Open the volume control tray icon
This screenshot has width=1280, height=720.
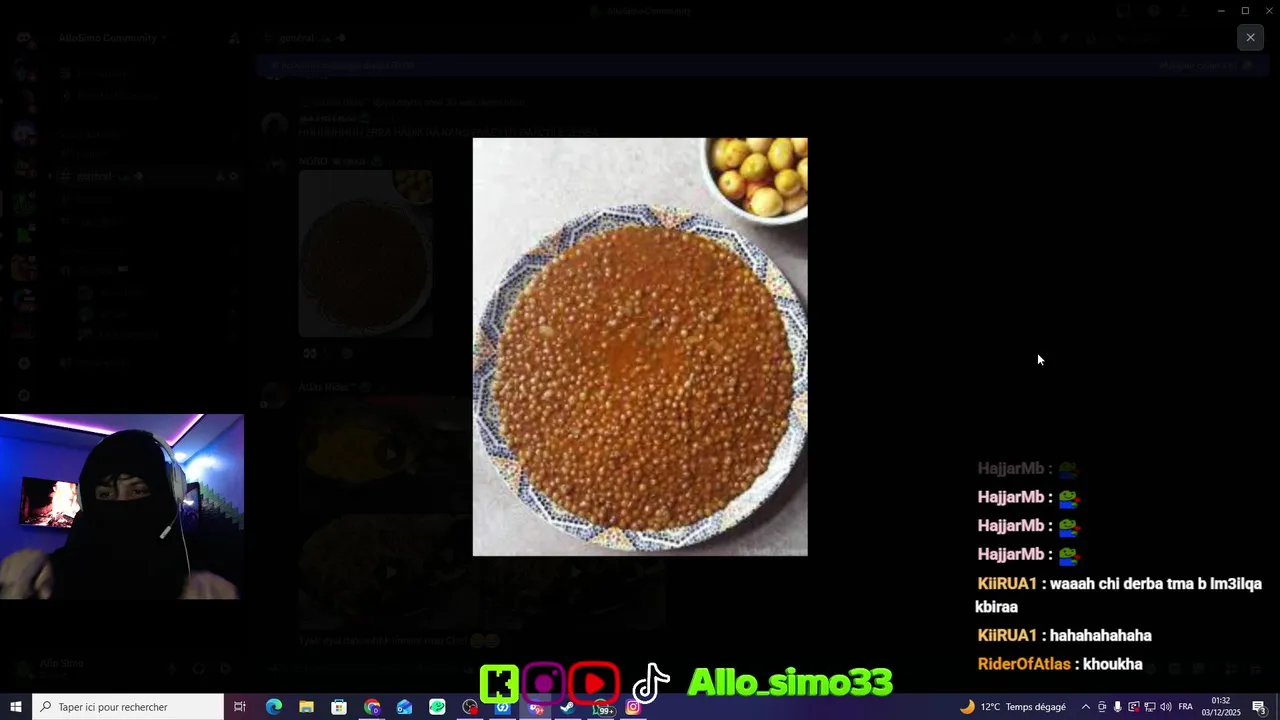pos(1165,707)
